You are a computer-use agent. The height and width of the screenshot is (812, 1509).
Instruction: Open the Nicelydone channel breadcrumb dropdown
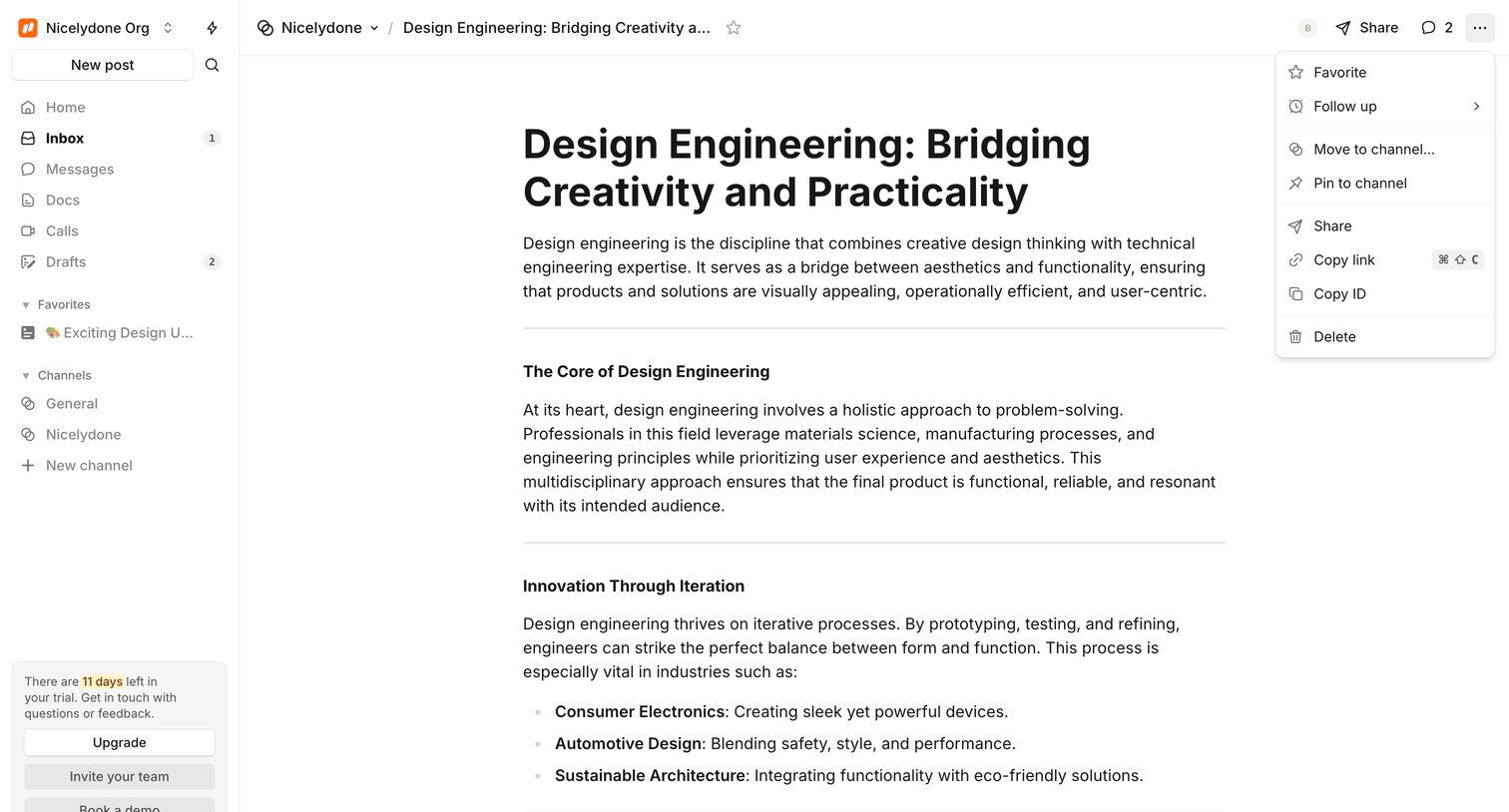pyautogui.click(x=318, y=28)
